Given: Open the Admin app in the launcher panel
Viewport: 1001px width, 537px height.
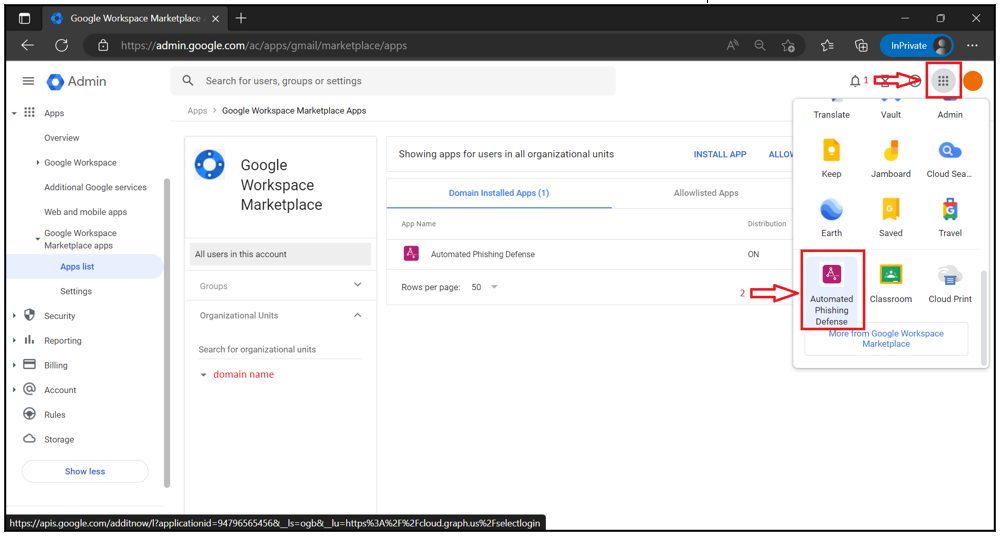Looking at the screenshot, I should click(950, 109).
